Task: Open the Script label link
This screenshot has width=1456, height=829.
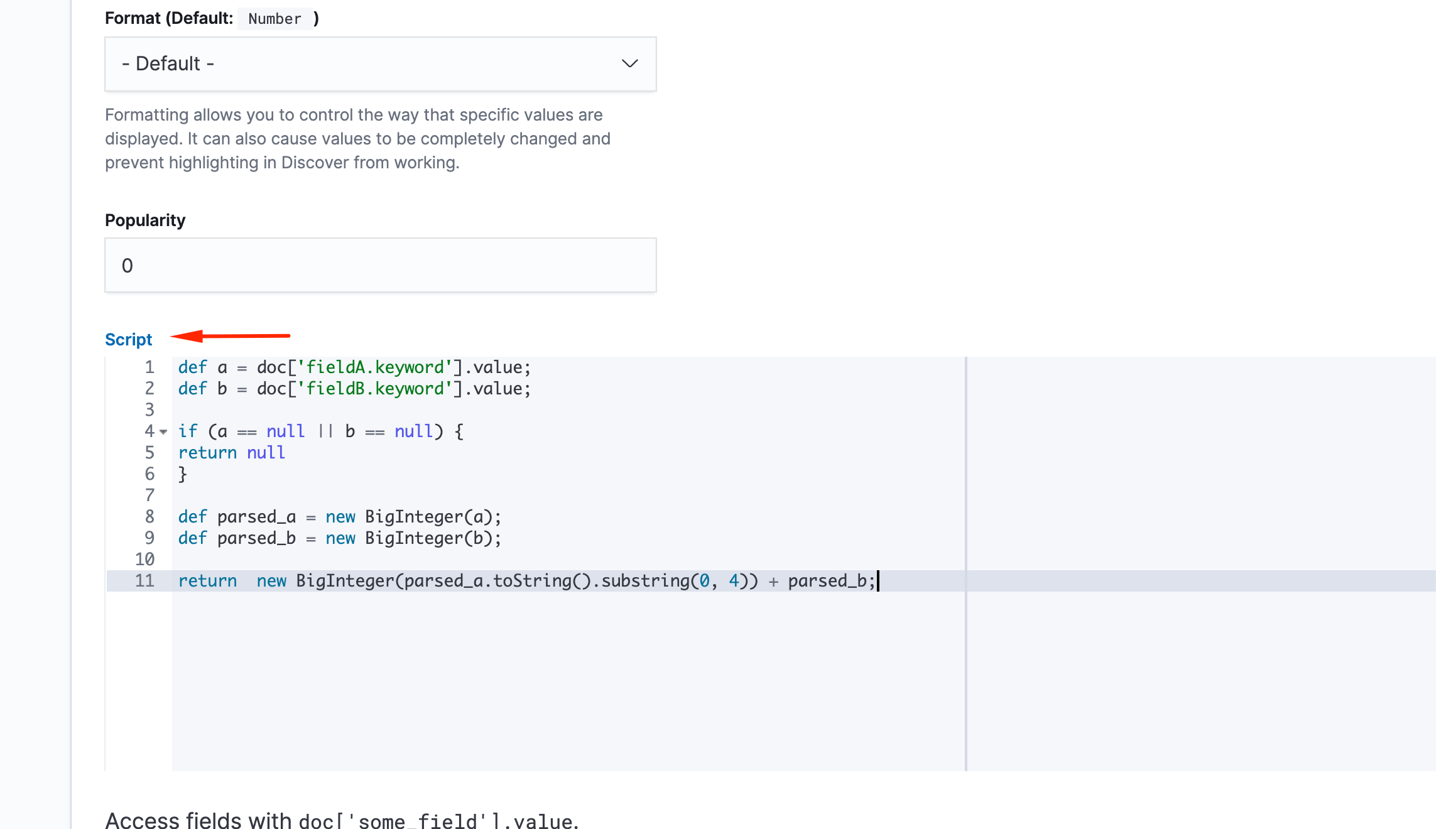Action: pos(128,340)
